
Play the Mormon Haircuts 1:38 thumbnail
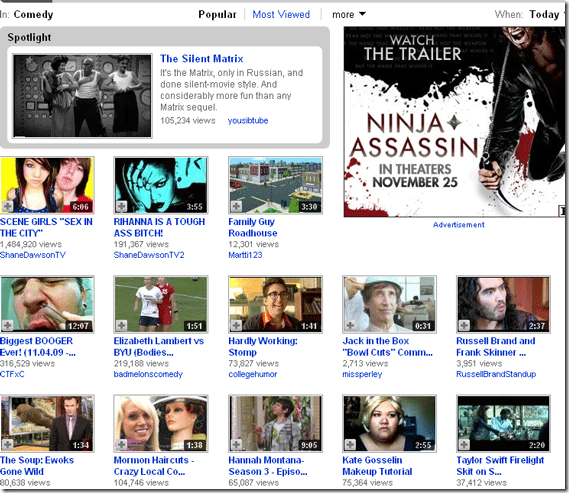(x=161, y=423)
